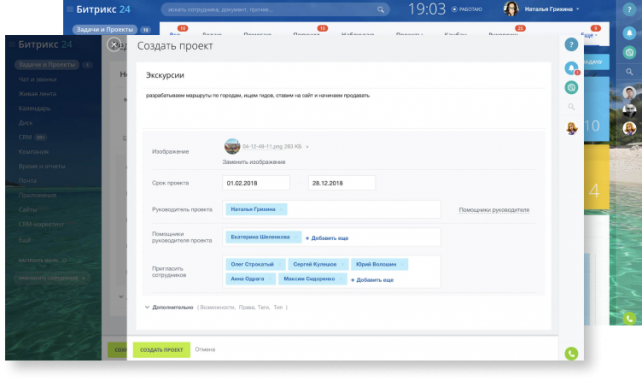
Task: Open notifications bell in project dialog sidebar
Action: (571, 68)
